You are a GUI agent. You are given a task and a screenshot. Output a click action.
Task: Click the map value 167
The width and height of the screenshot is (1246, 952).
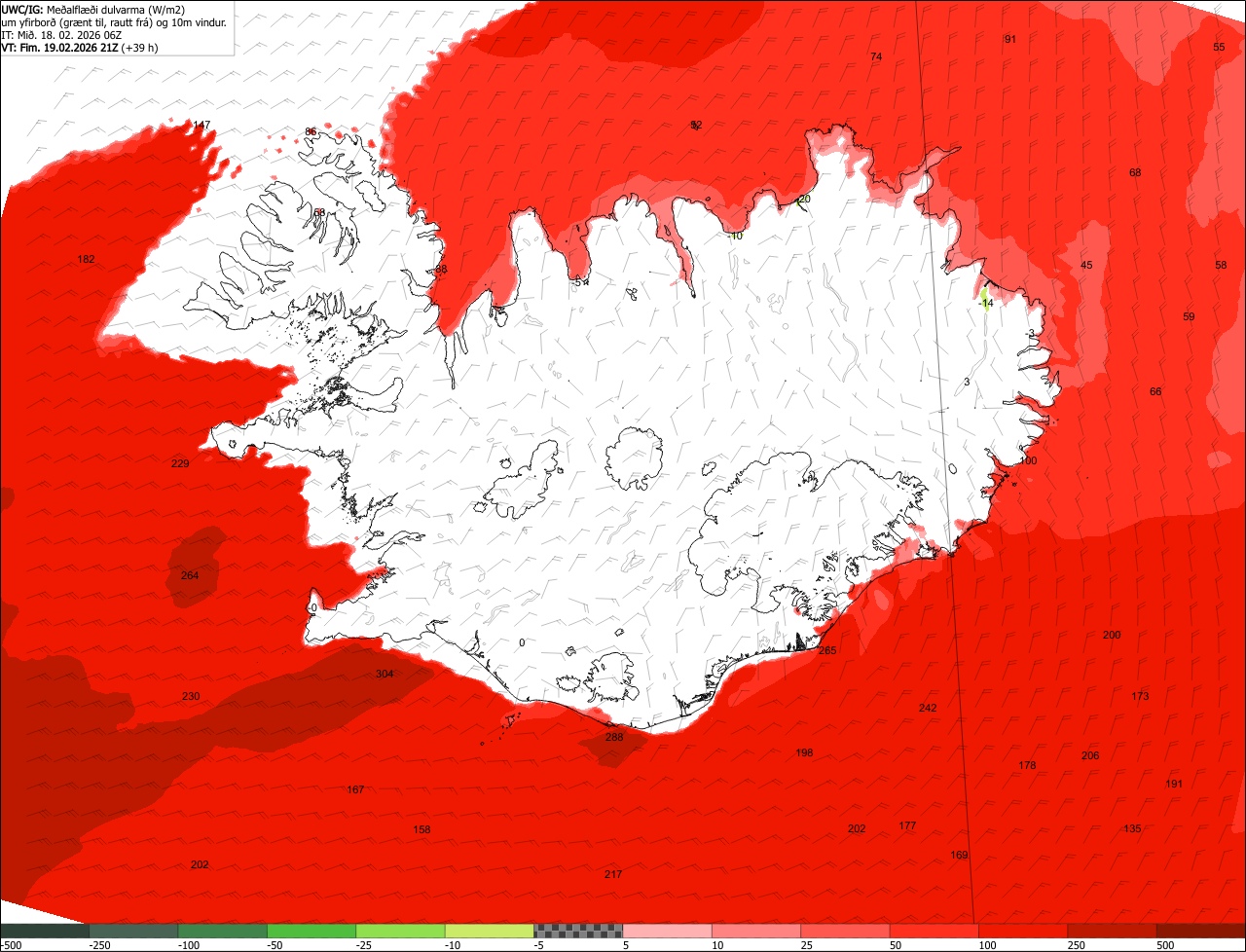(x=355, y=789)
